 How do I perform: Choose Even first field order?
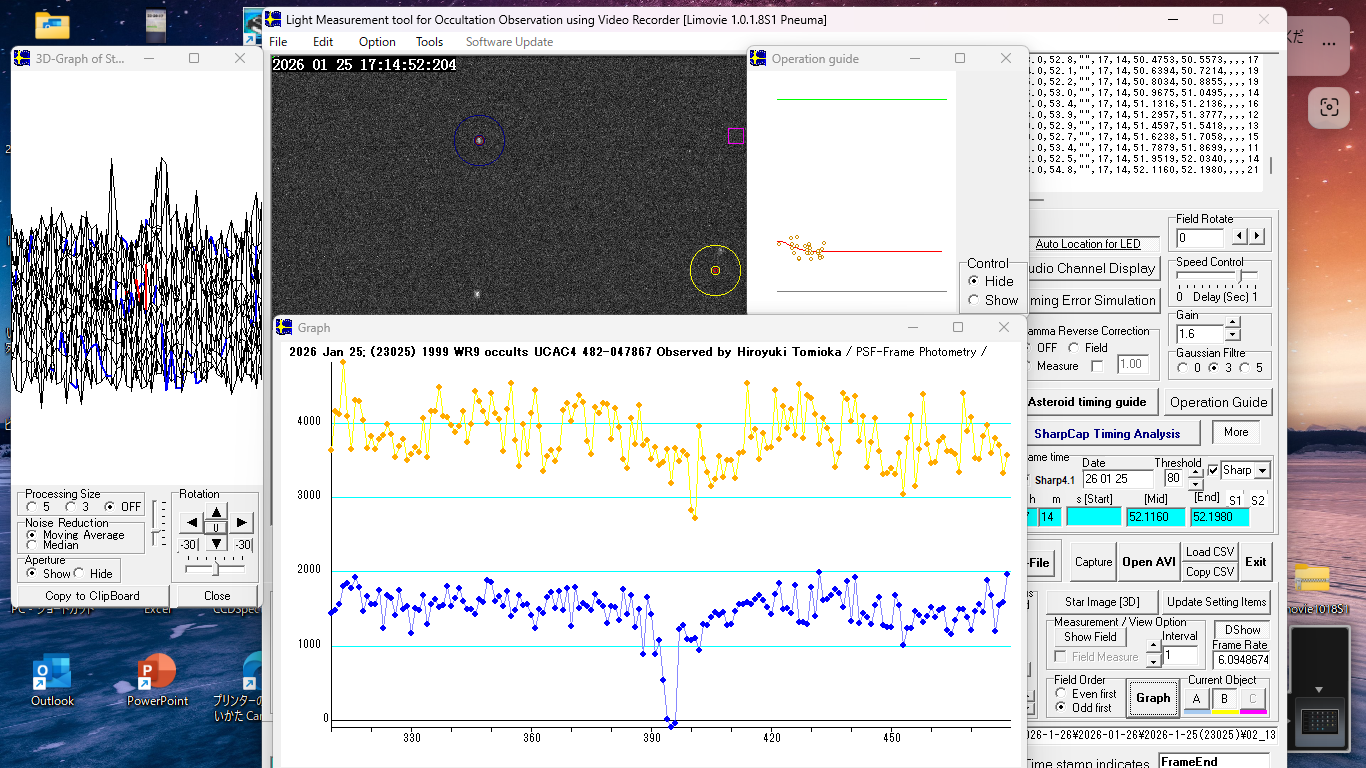point(1062,693)
